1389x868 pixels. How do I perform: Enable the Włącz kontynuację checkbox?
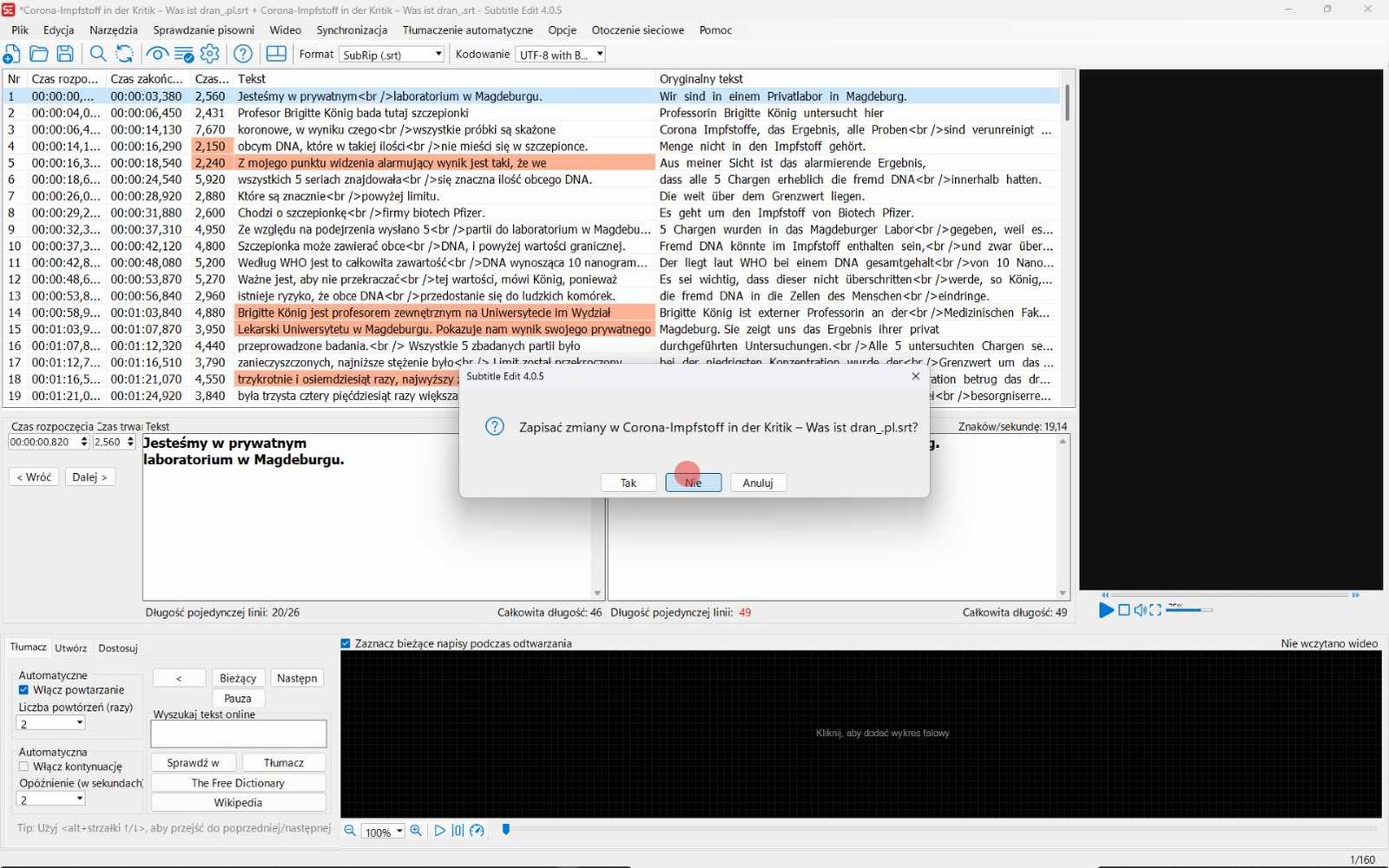point(23,766)
